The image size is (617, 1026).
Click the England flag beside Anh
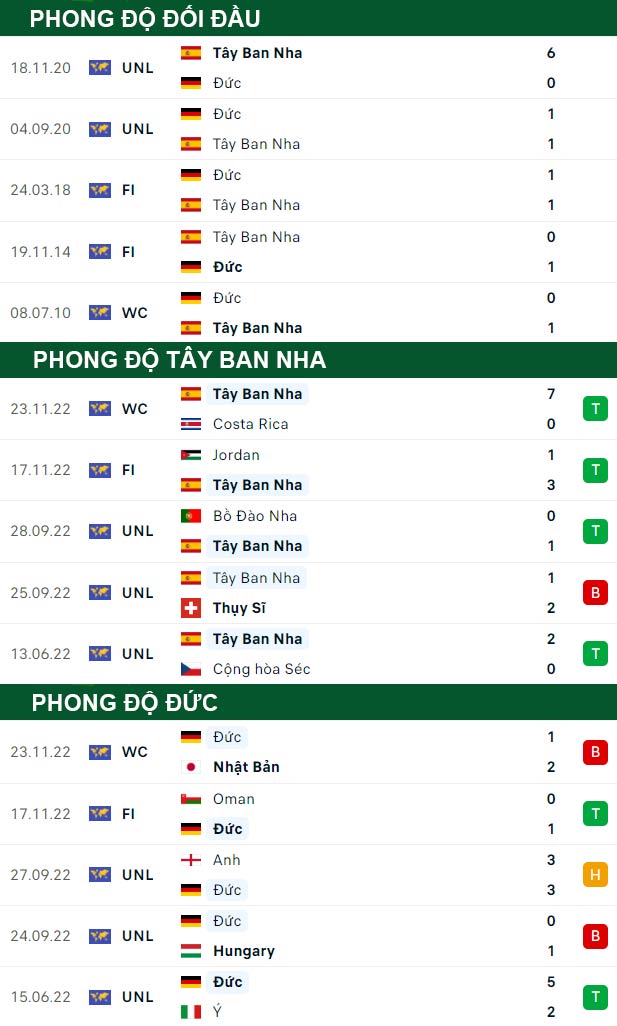pyautogui.click(x=191, y=860)
